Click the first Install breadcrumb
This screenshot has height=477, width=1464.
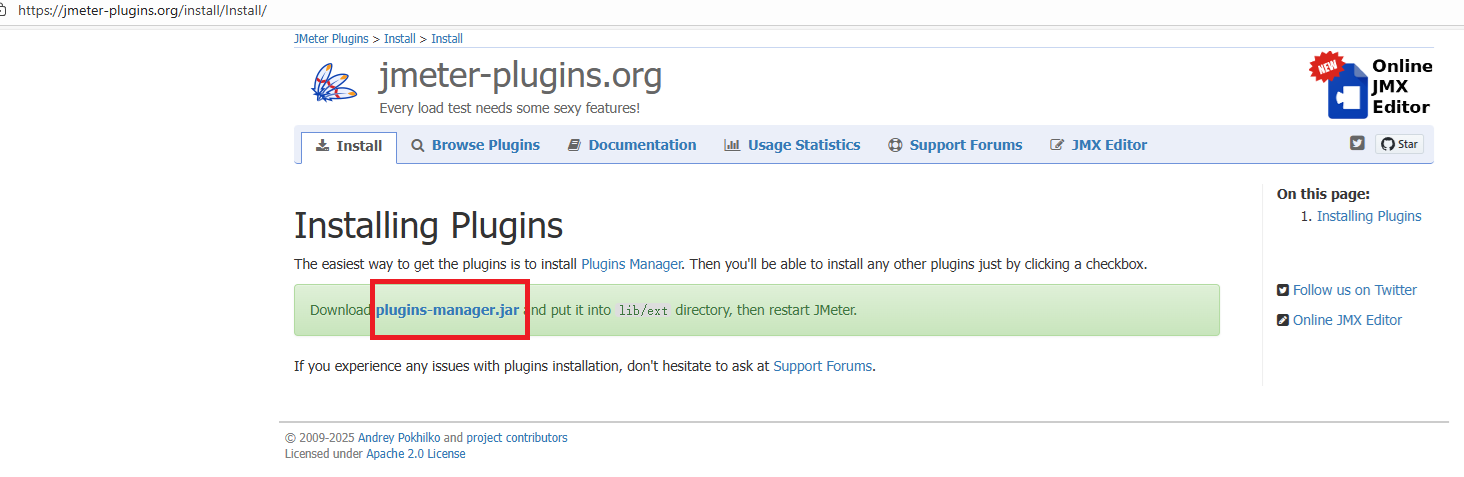click(x=400, y=39)
